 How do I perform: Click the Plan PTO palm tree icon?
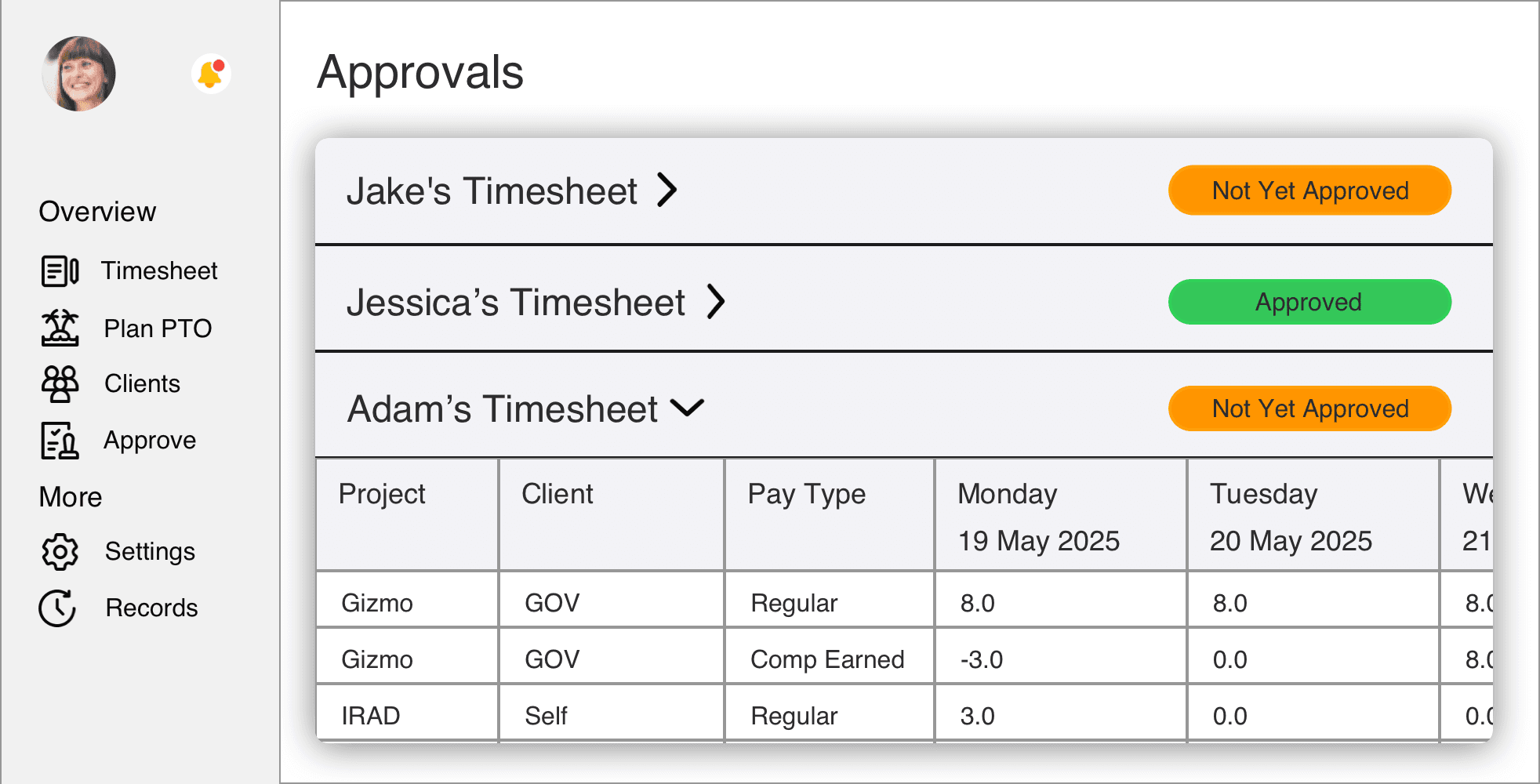[x=60, y=328]
